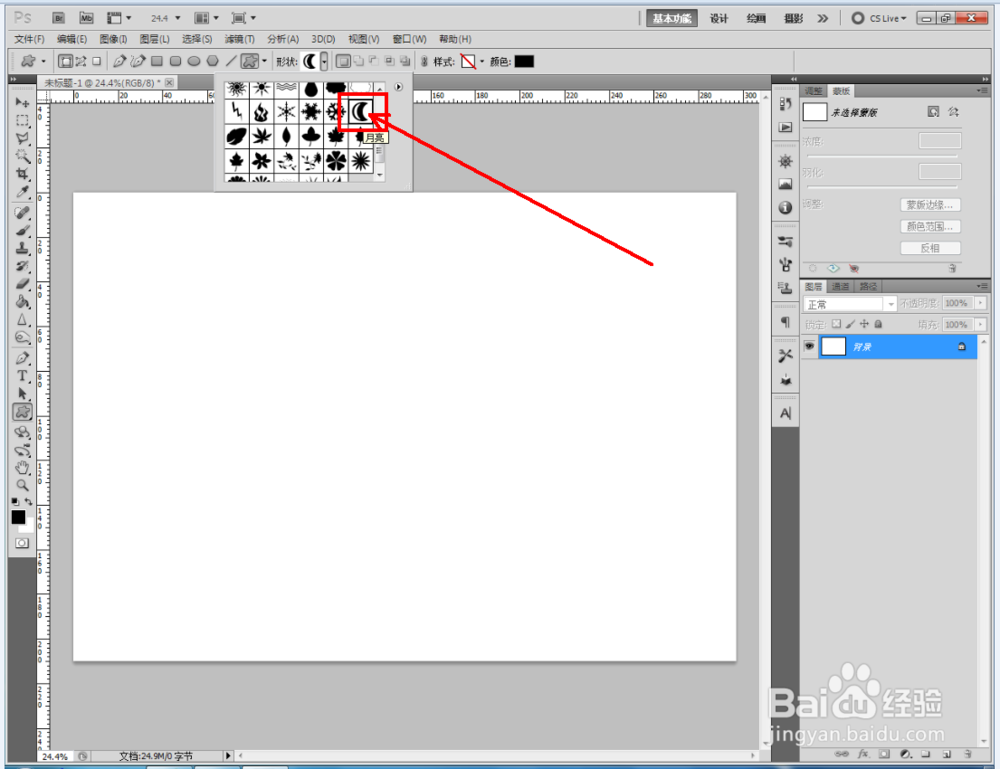Select the Sharpen/Blur triangle tool
1000x769 pixels.
(22, 319)
